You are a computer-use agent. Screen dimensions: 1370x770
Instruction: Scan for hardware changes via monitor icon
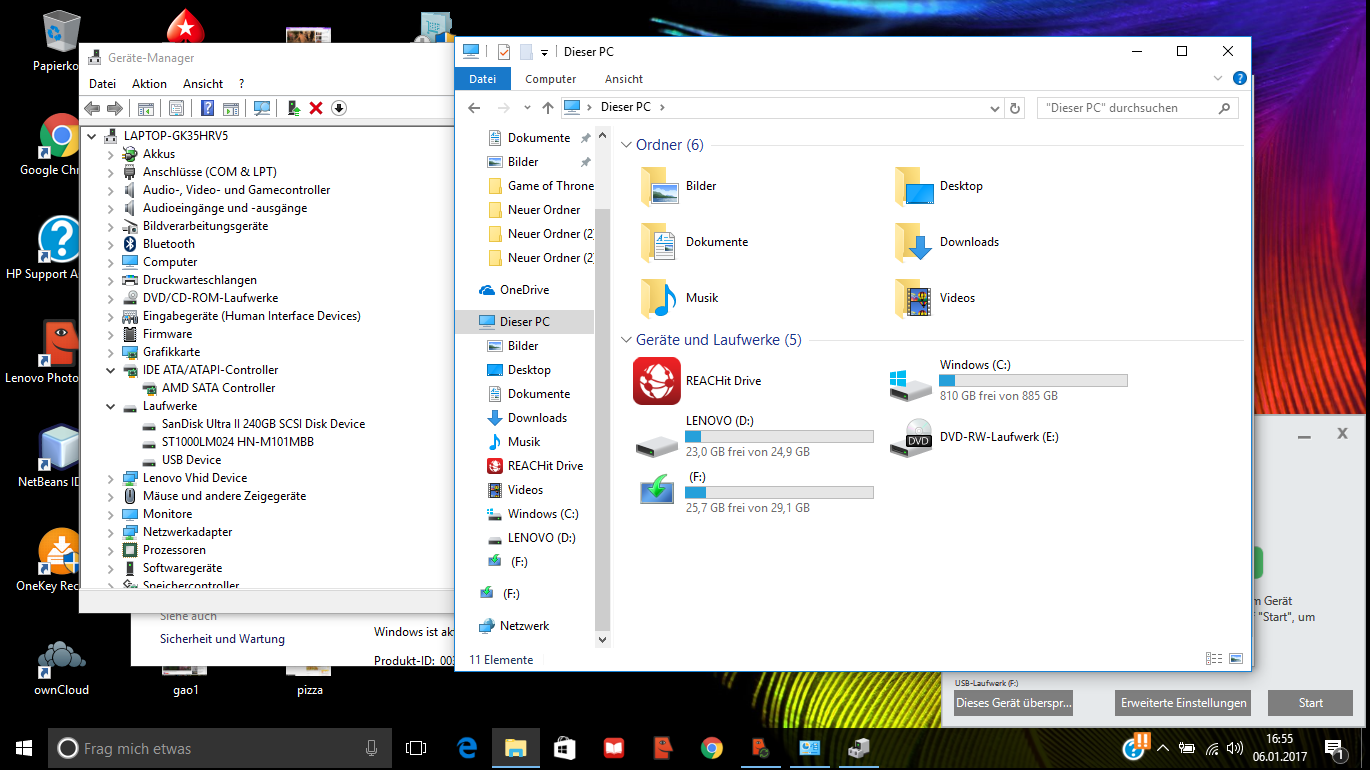pos(262,108)
